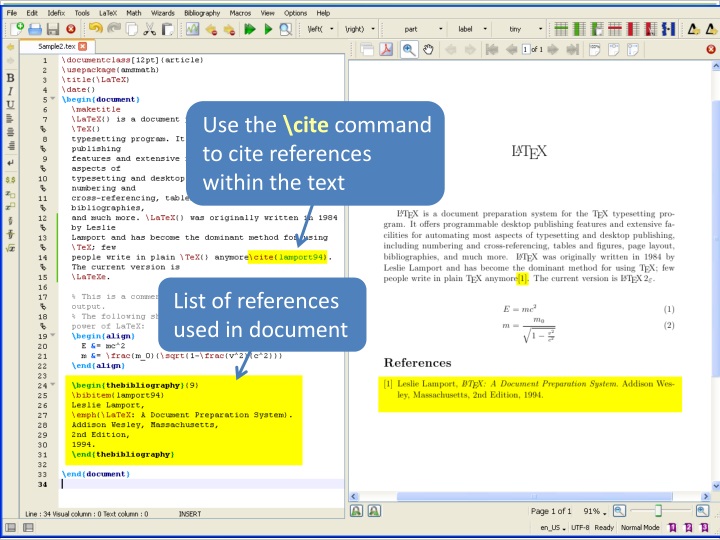720x540 pixels.
Task: Close the preview pane with red X
Action: (711, 49)
